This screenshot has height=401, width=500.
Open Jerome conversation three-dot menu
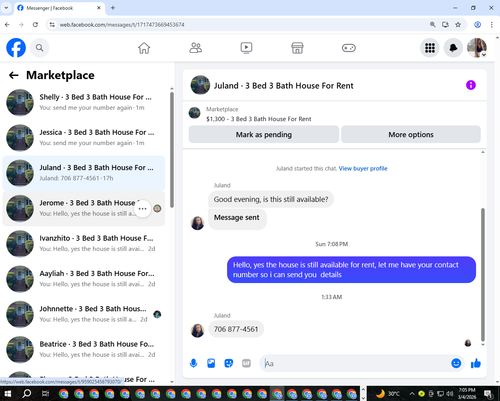click(143, 209)
